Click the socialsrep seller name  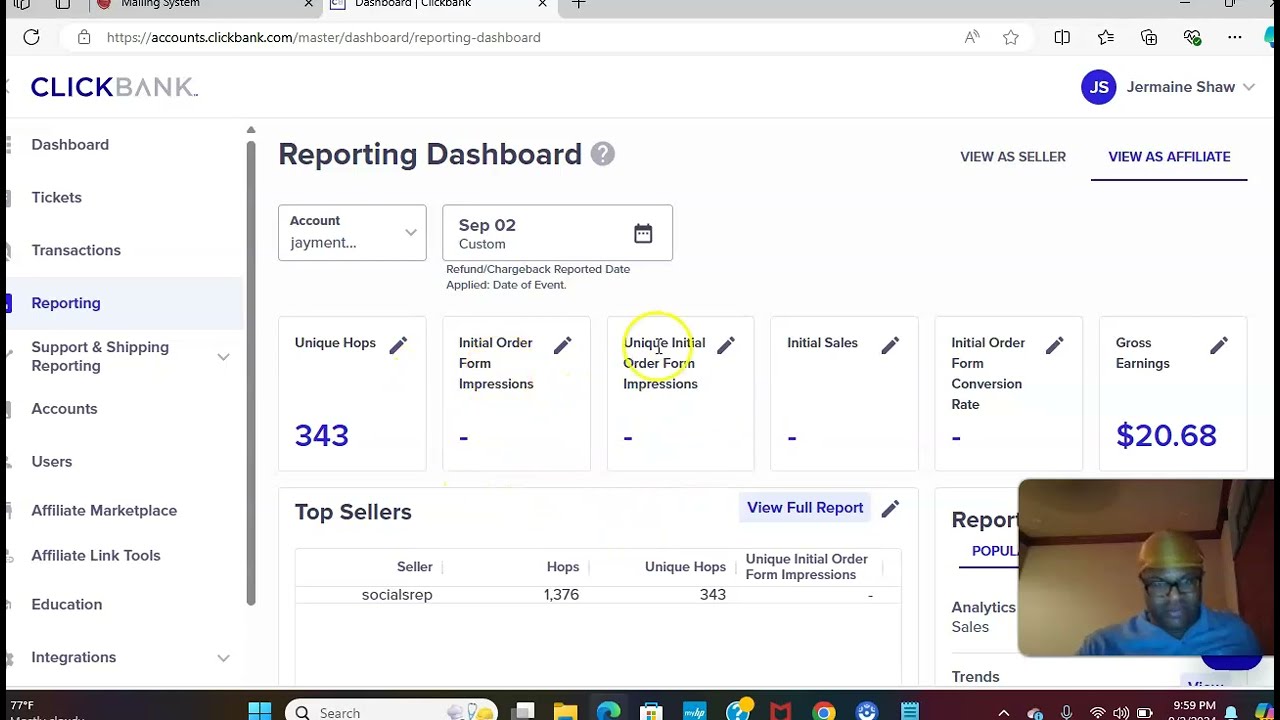coord(397,595)
